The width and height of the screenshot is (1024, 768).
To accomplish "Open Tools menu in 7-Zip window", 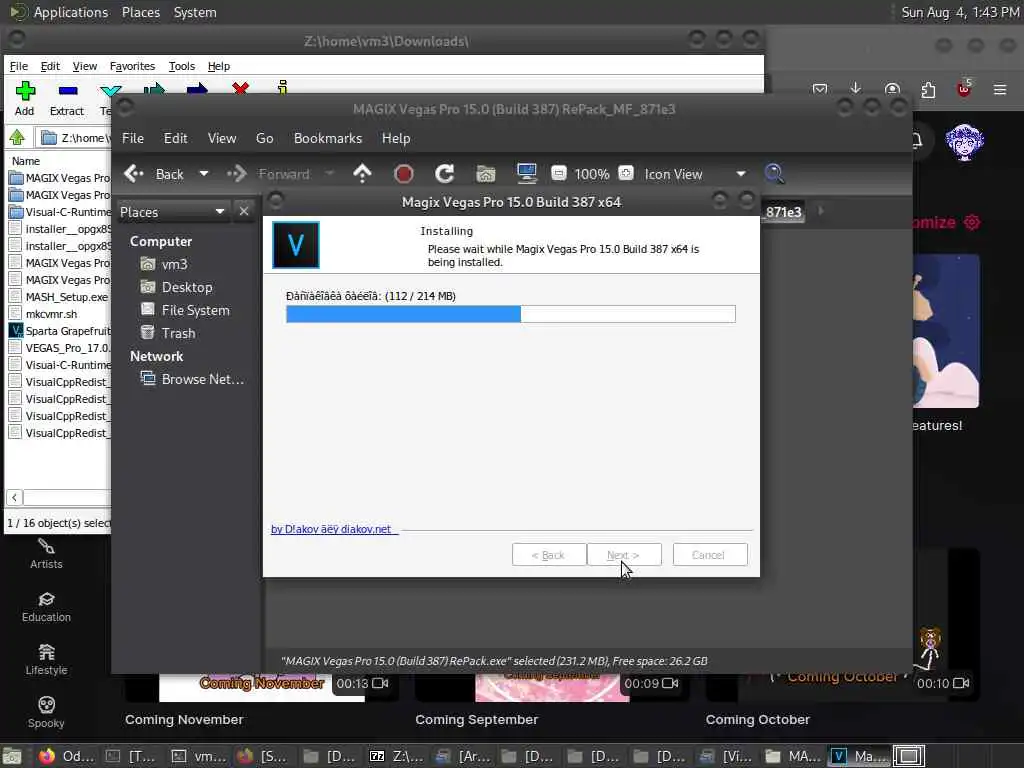I will pyautogui.click(x=182, y=66).
